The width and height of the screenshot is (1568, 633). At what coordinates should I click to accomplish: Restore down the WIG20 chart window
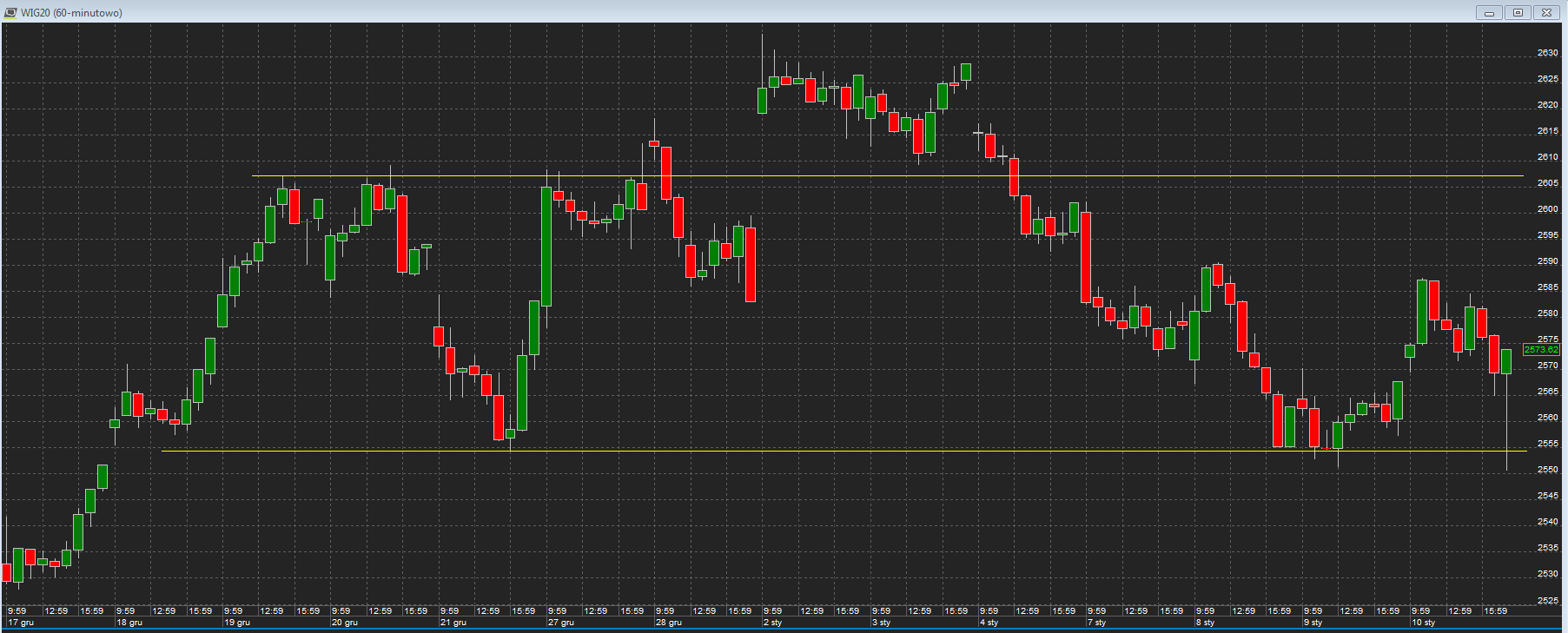(1518, 12)
